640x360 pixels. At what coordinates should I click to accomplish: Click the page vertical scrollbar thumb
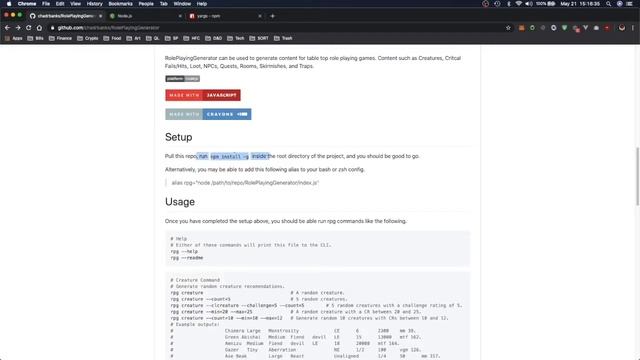tap(637, 176)
